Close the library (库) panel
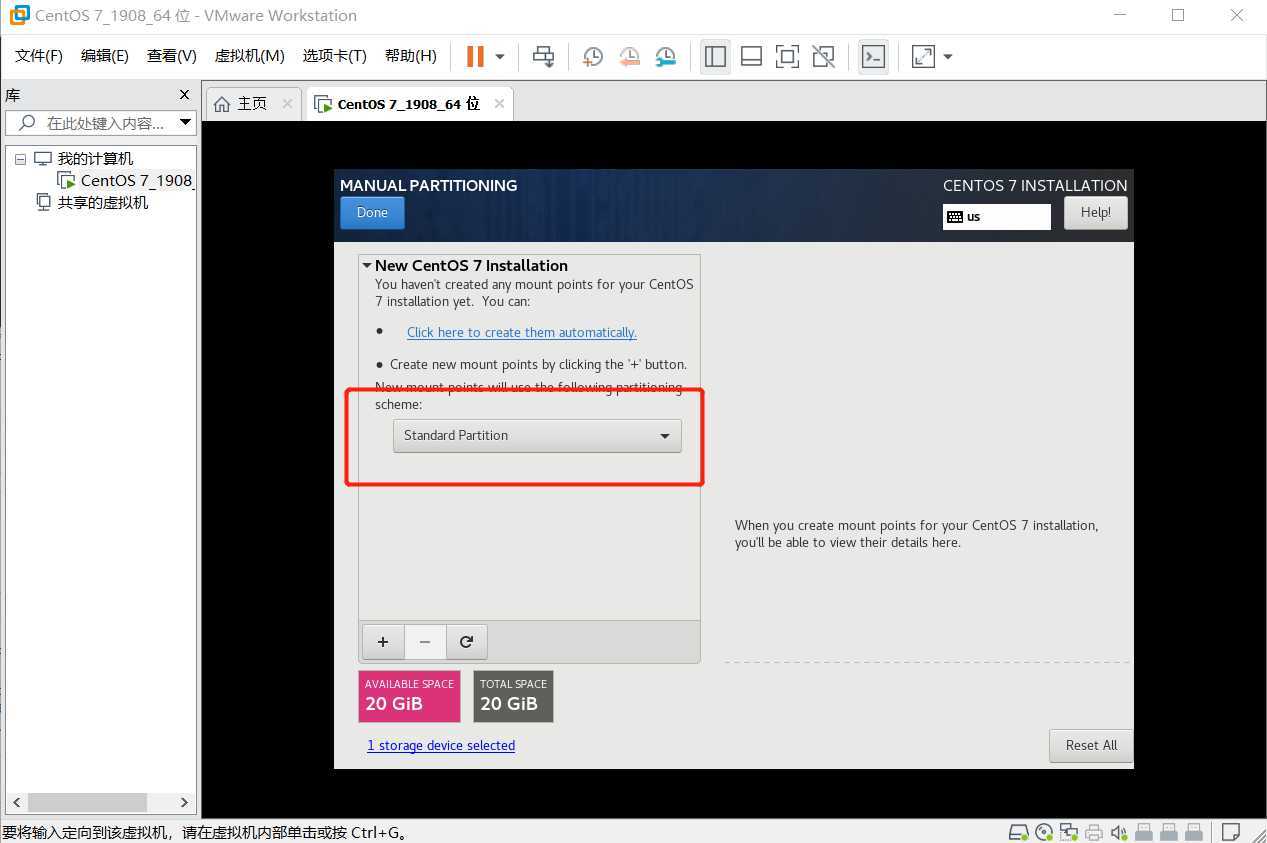The width and height of the screenshot is (1267, 843). tap(184, 94)
